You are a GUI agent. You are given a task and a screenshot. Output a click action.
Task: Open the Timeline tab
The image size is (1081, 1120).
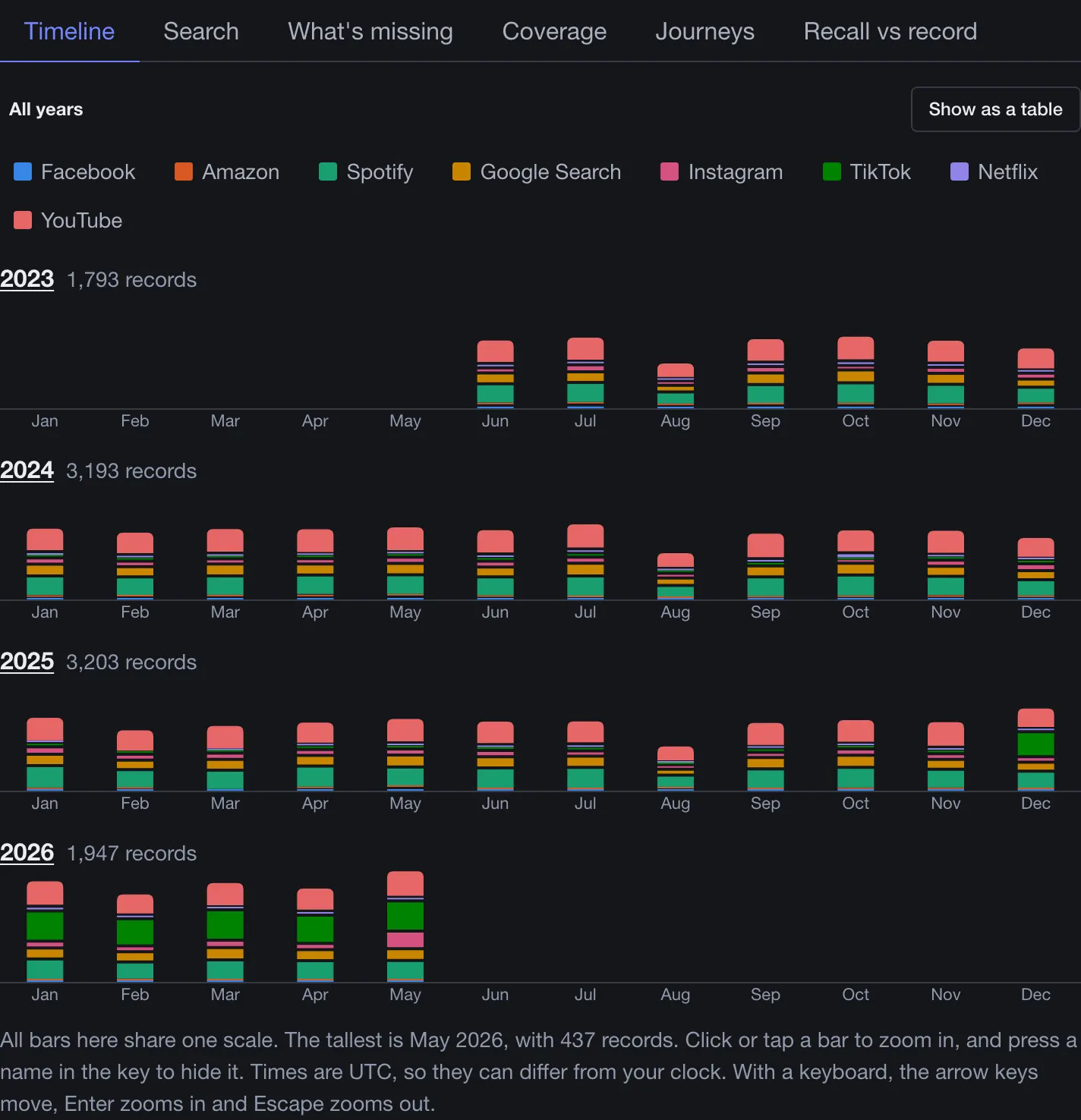click(69, 31)
